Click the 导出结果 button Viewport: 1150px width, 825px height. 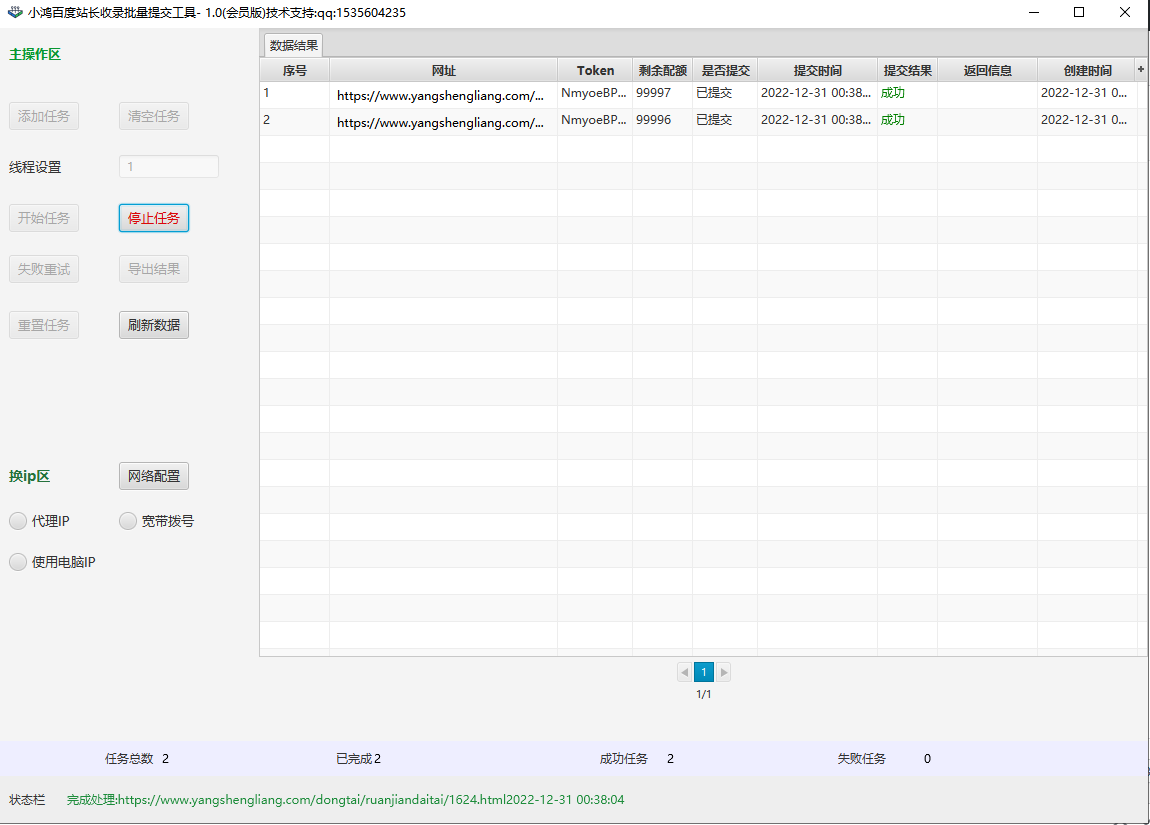click(154, 269)
